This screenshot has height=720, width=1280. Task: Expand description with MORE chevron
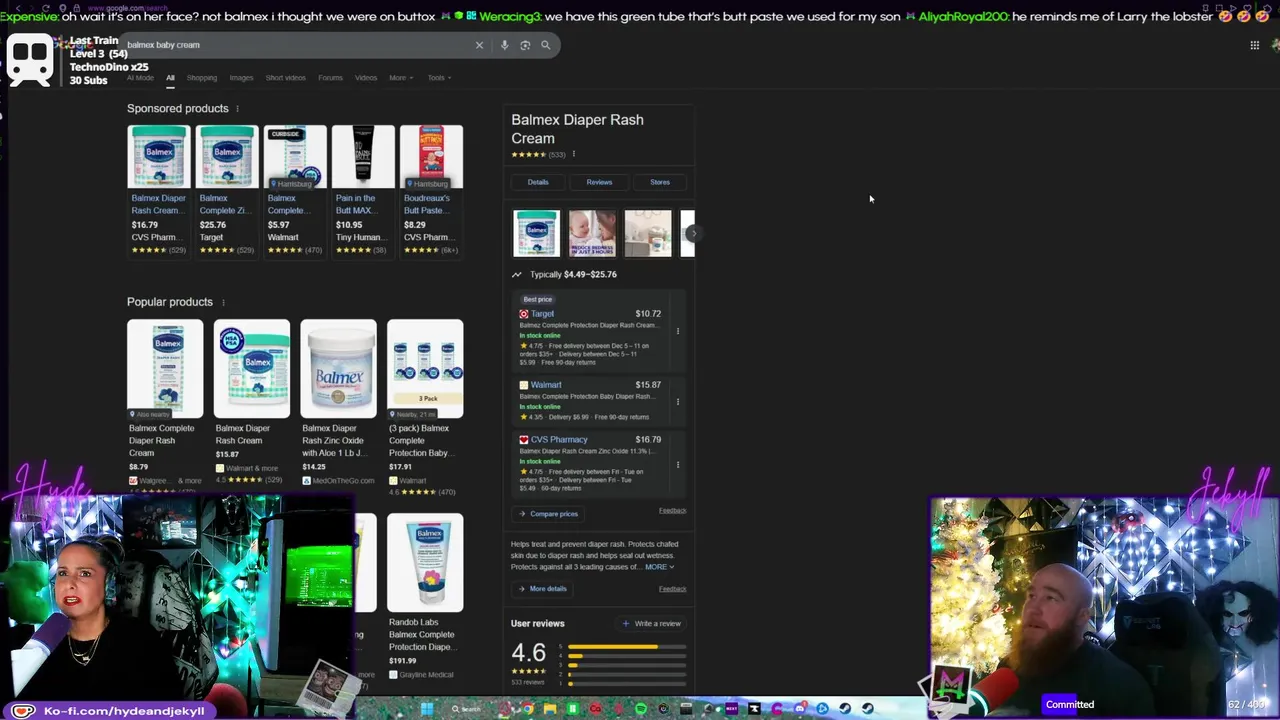[x=659, y=567]
